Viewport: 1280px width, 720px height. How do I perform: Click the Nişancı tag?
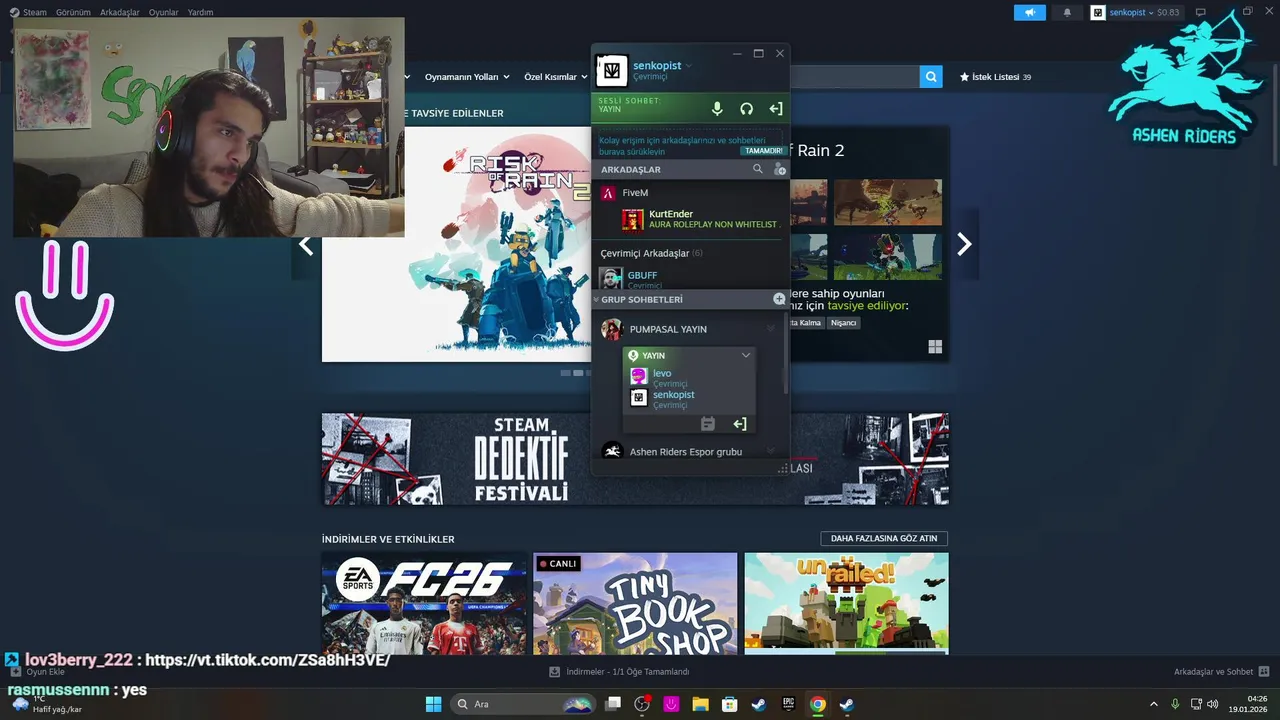pyautogui.click(x=843, y=323)
